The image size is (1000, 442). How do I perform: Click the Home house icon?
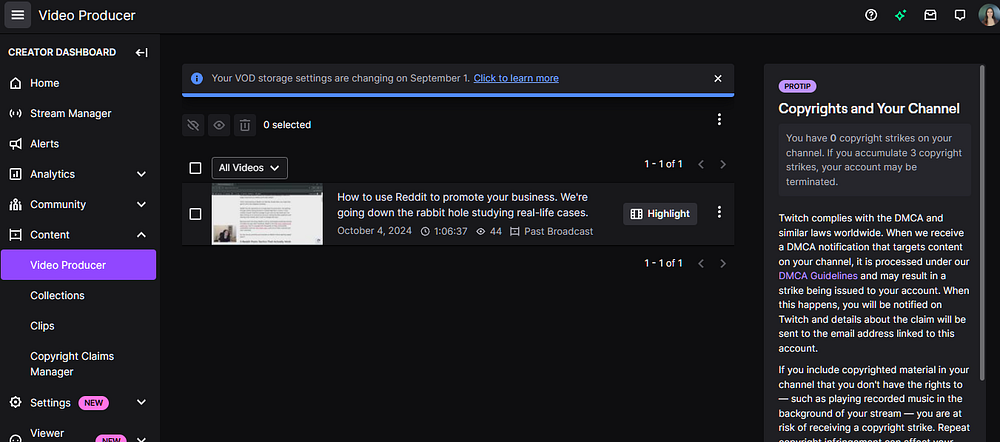click(x=16, y=84)
